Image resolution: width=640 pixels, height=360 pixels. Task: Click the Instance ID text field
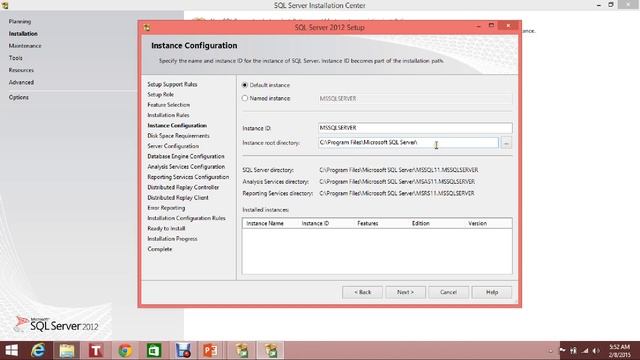(x=415, y=128)
